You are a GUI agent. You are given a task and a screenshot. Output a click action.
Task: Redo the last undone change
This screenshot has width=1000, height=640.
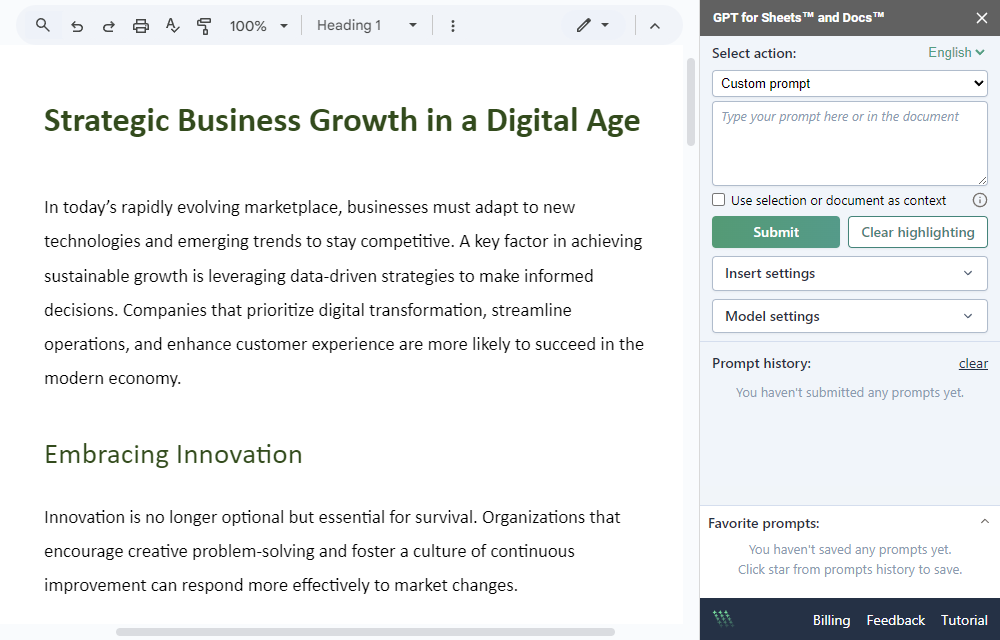click(108, 24)
